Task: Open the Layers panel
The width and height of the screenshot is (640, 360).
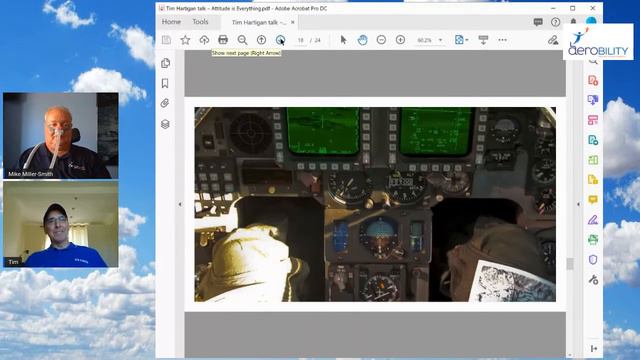Action: click(x=165, y=124)
